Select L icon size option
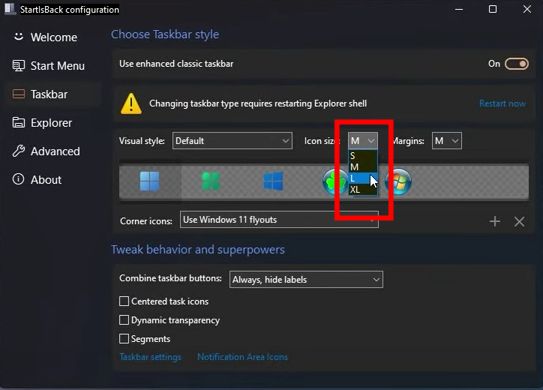543x390 pixels. (363, 178)
